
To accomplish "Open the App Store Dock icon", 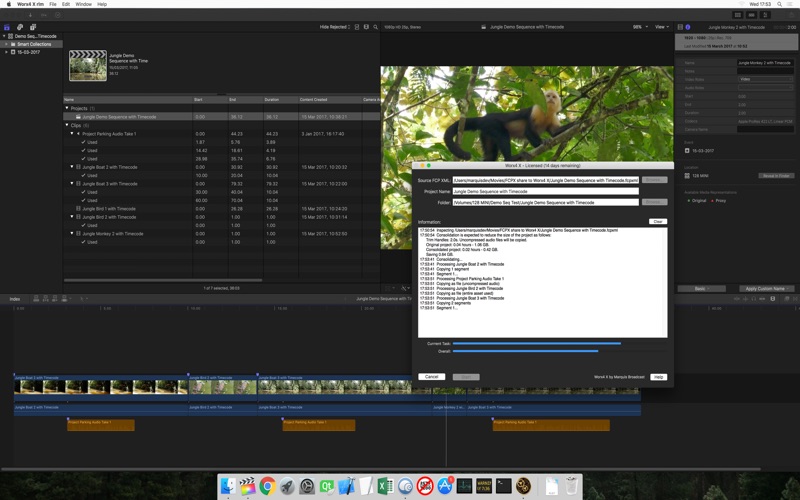I will [445, 486].
